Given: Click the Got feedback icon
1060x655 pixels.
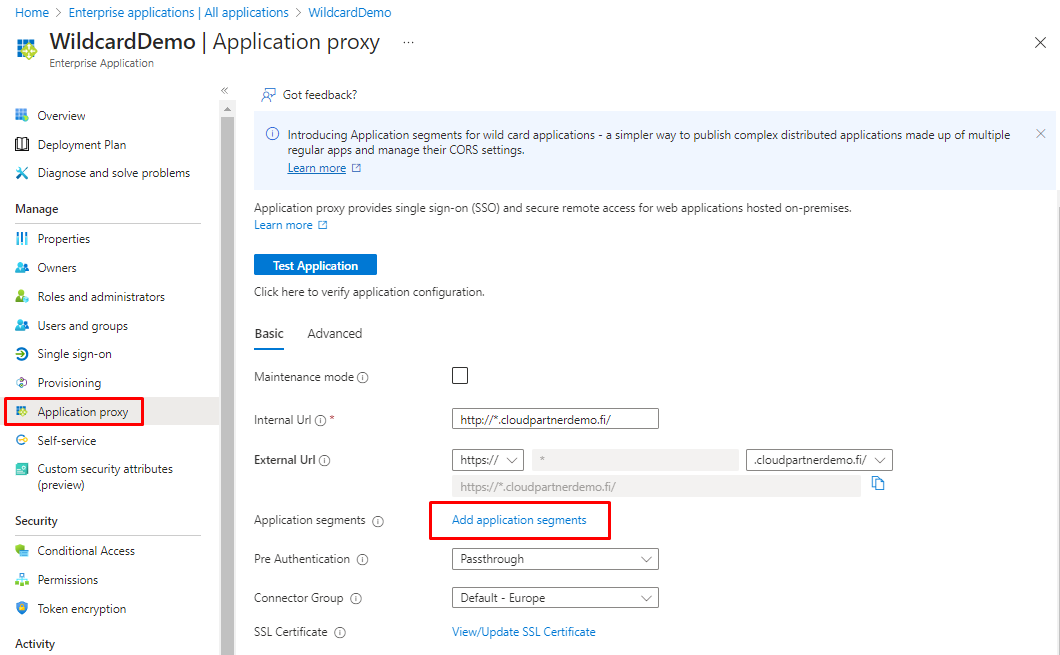Looking at the screenshot, I should pyautogui.click(x=268, y=95).
